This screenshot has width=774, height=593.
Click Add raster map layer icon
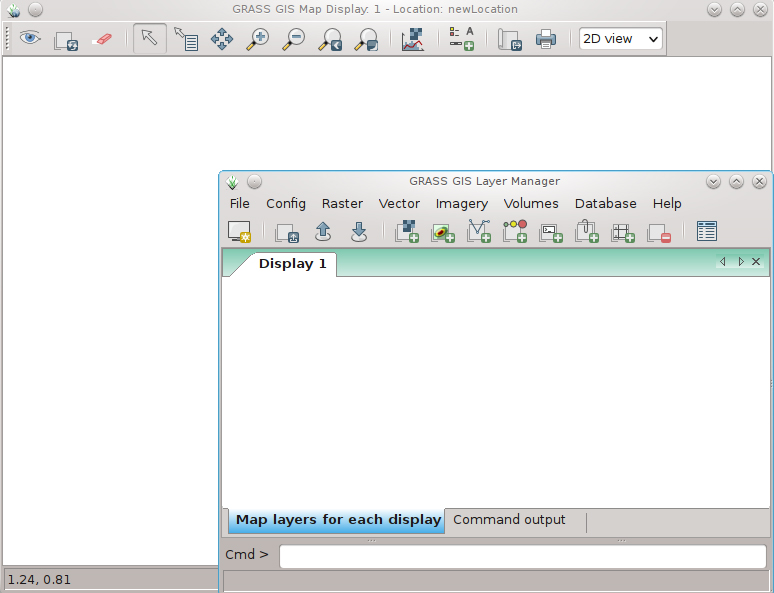tap(407, 231)
